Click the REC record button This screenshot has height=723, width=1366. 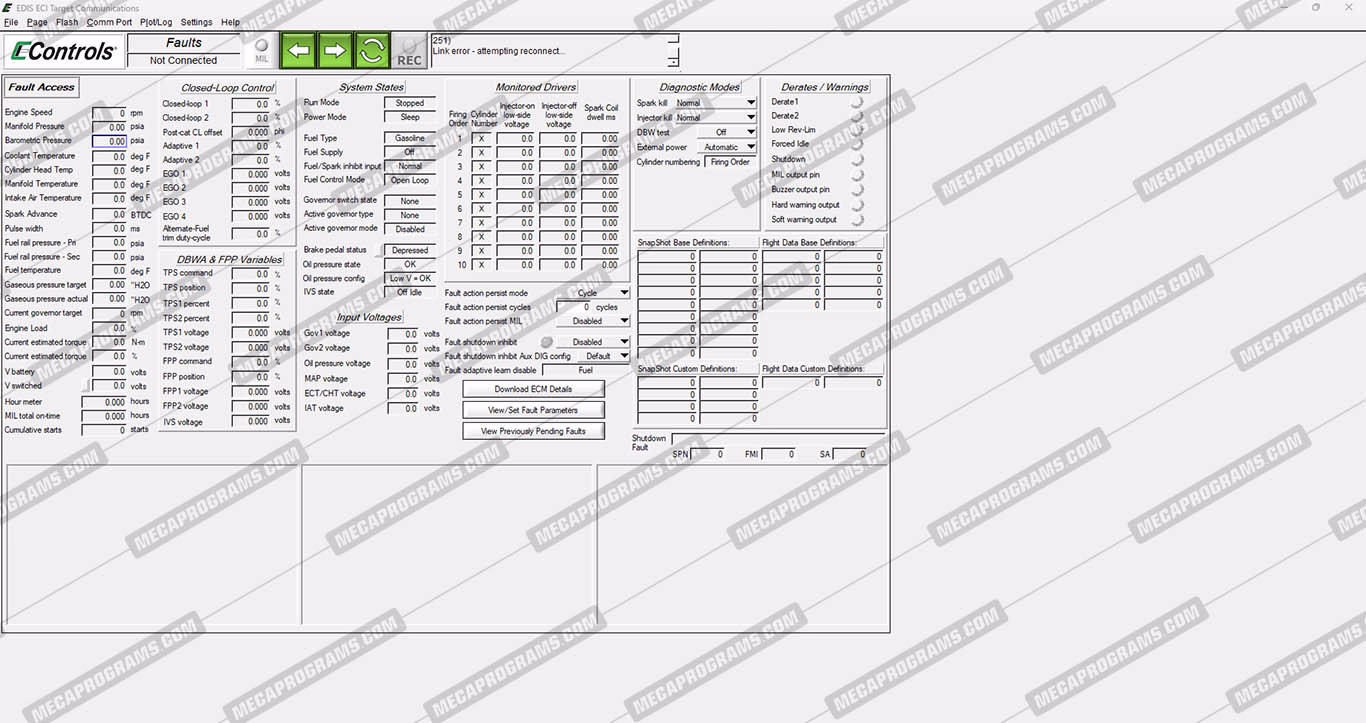coord(409,51)
